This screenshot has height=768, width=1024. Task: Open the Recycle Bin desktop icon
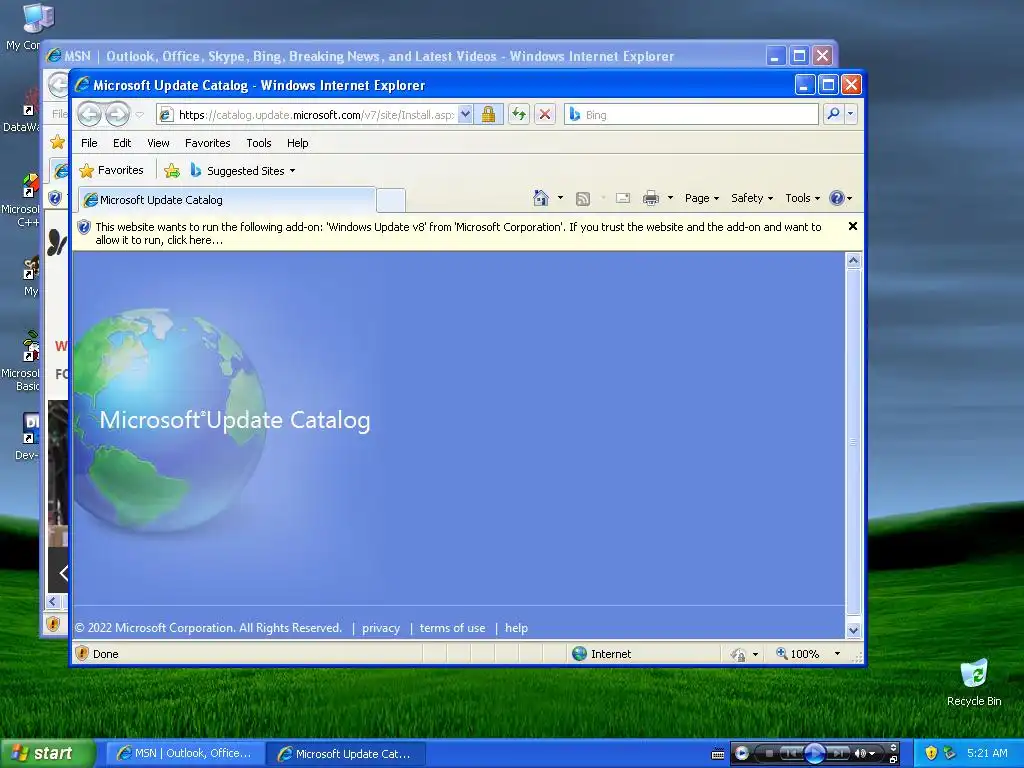[974, 682]
